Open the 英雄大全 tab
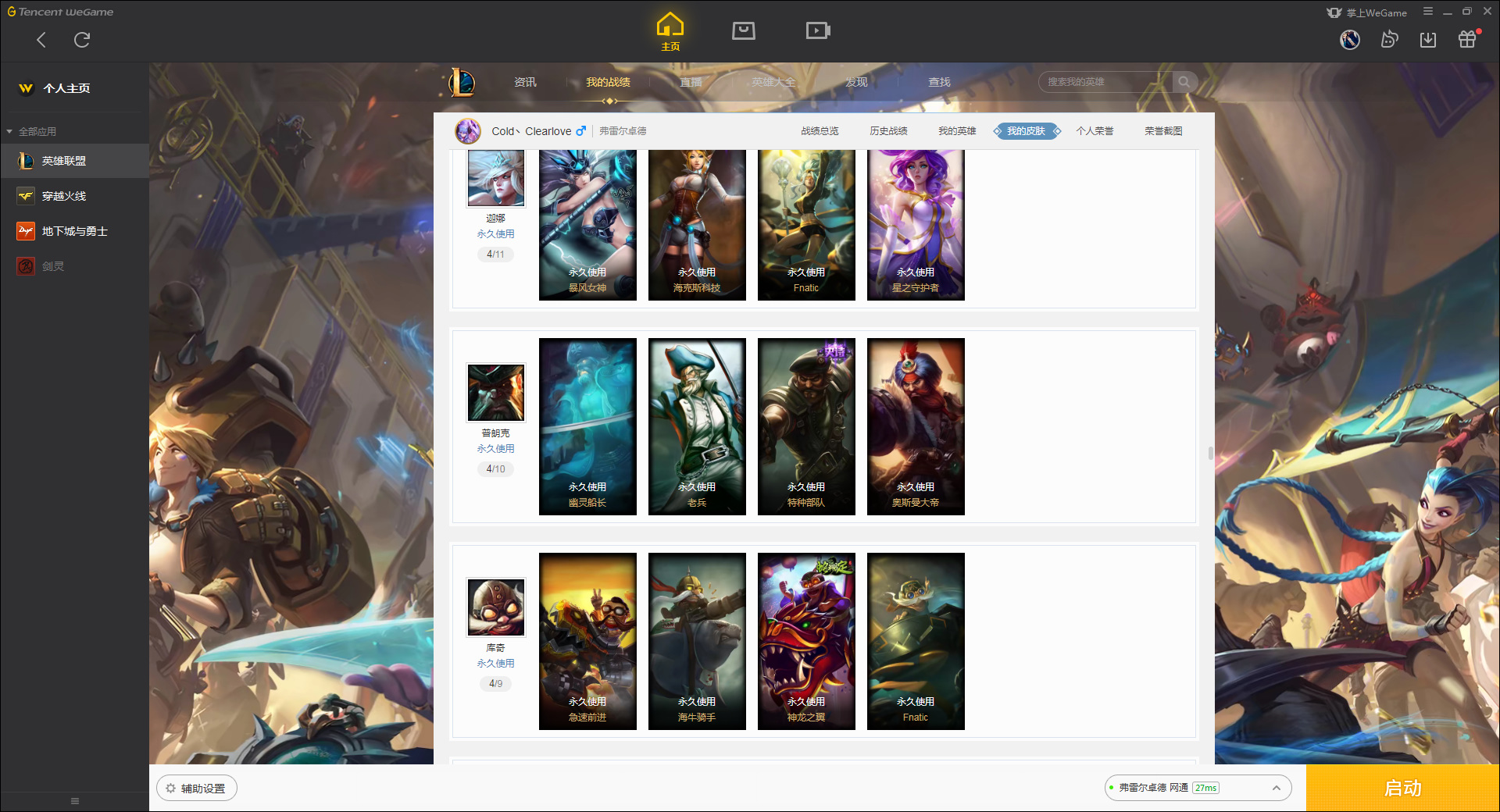This screenshot has height=812, width=1500. click(773, 82)
